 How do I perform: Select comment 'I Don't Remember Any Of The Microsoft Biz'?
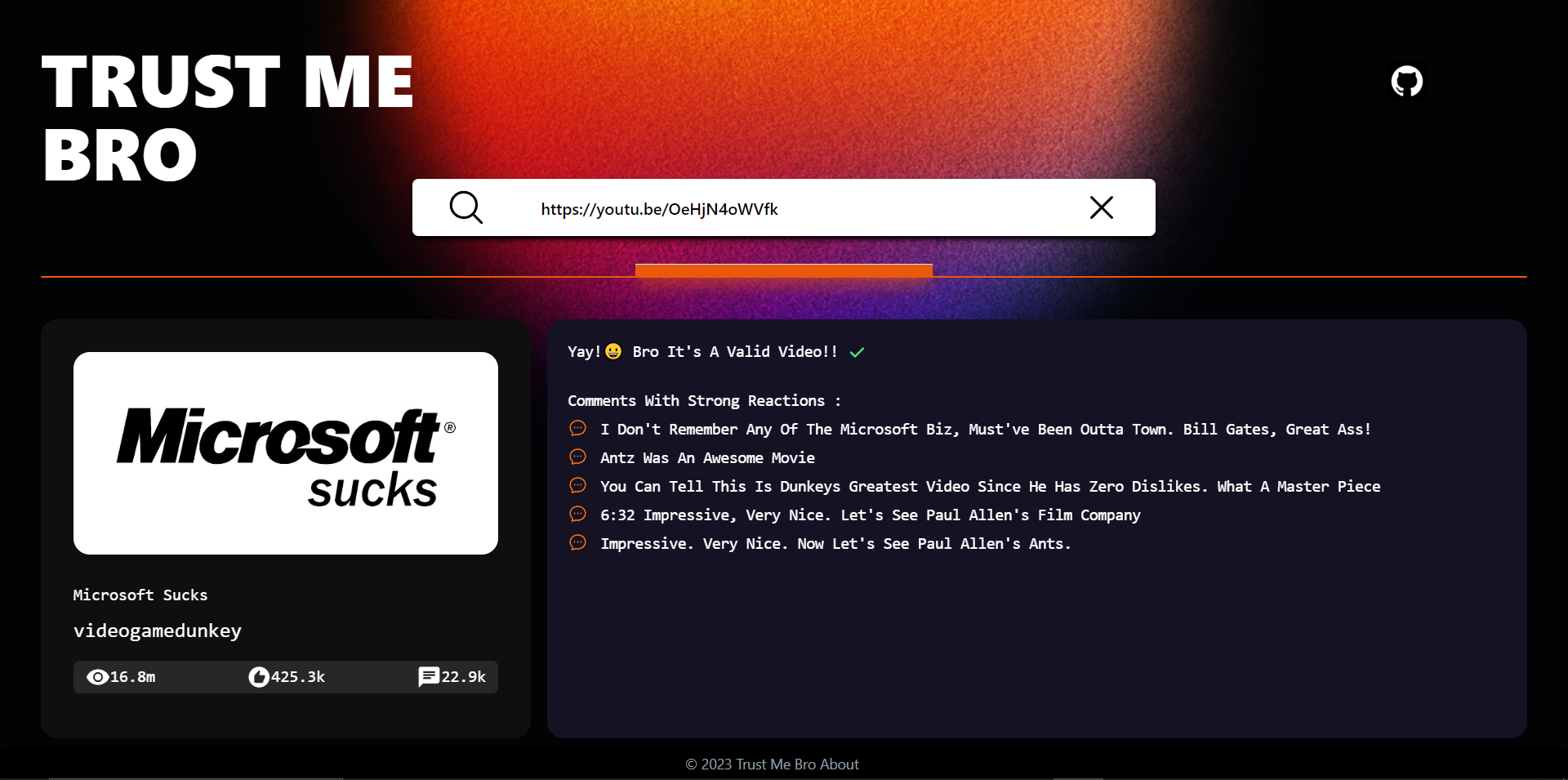coord(986,430)
